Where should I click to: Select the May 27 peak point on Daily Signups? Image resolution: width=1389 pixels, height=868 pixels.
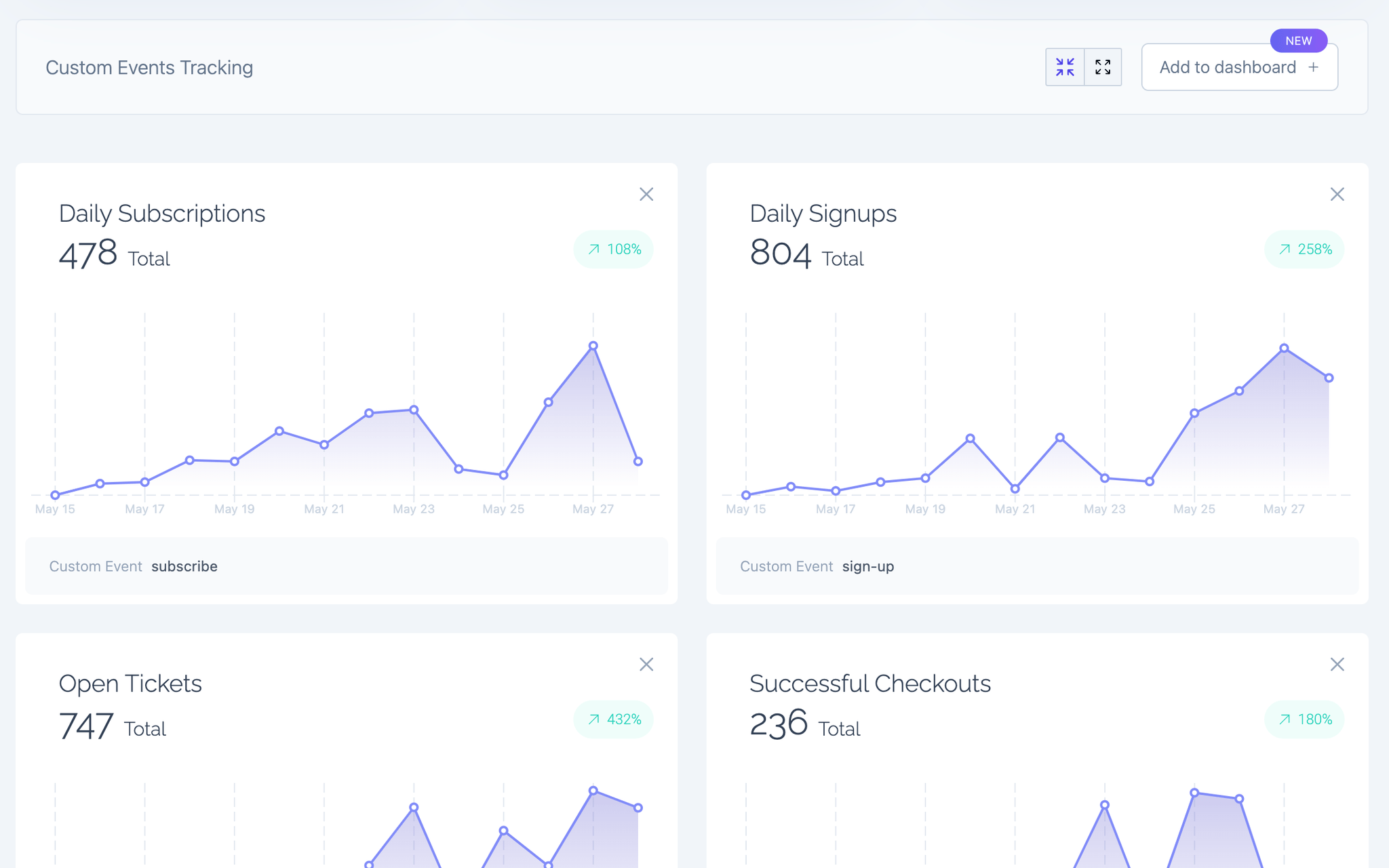[x=1283, y=347]
